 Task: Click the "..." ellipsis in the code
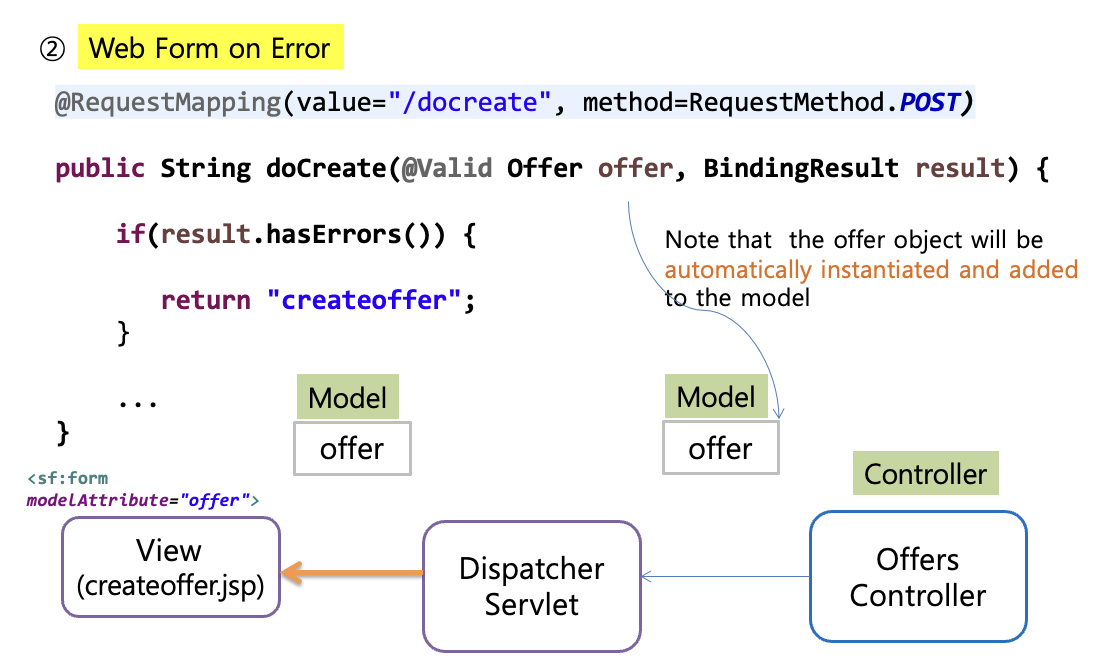pos(138,404)
